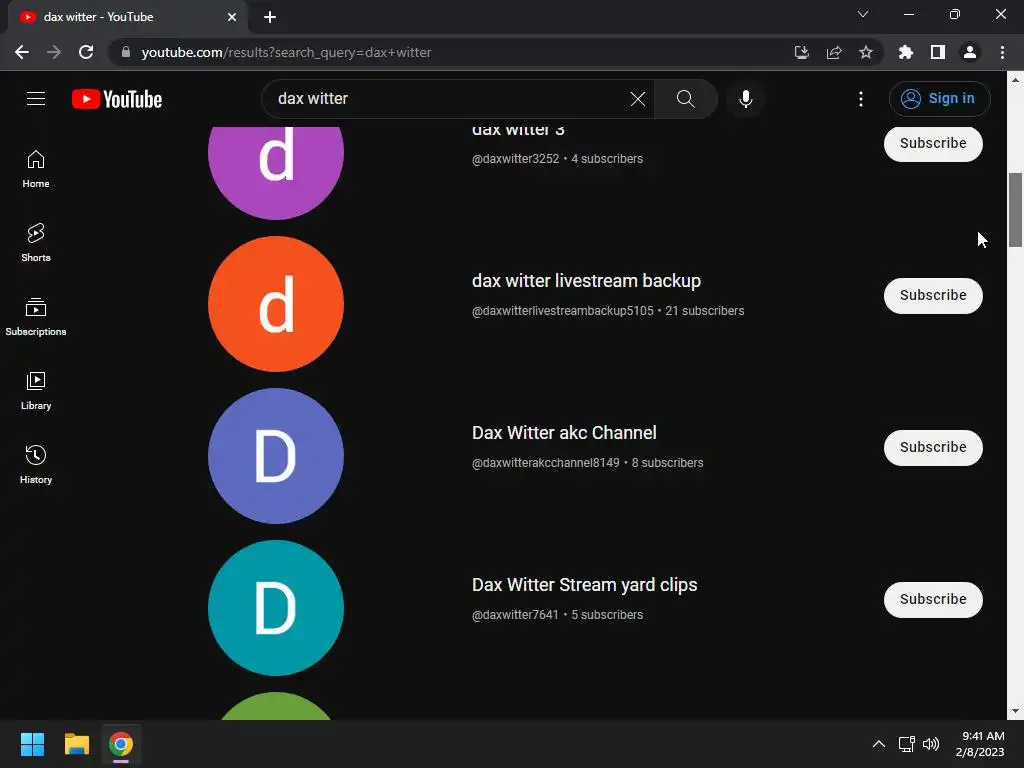
Task: Subscribe to Dax Witter Stream yard clips
Action: tap(933, 600)
